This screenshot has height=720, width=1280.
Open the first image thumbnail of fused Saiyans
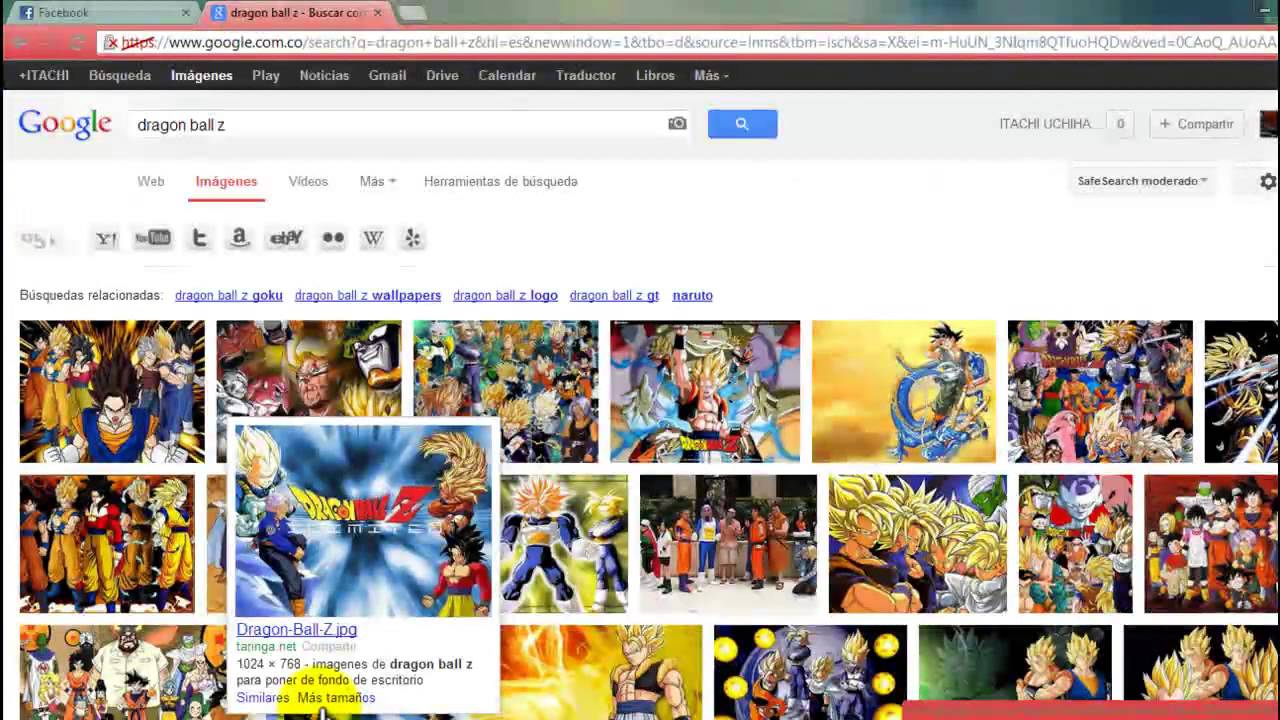pyautogui.click(x=112, y=391)
